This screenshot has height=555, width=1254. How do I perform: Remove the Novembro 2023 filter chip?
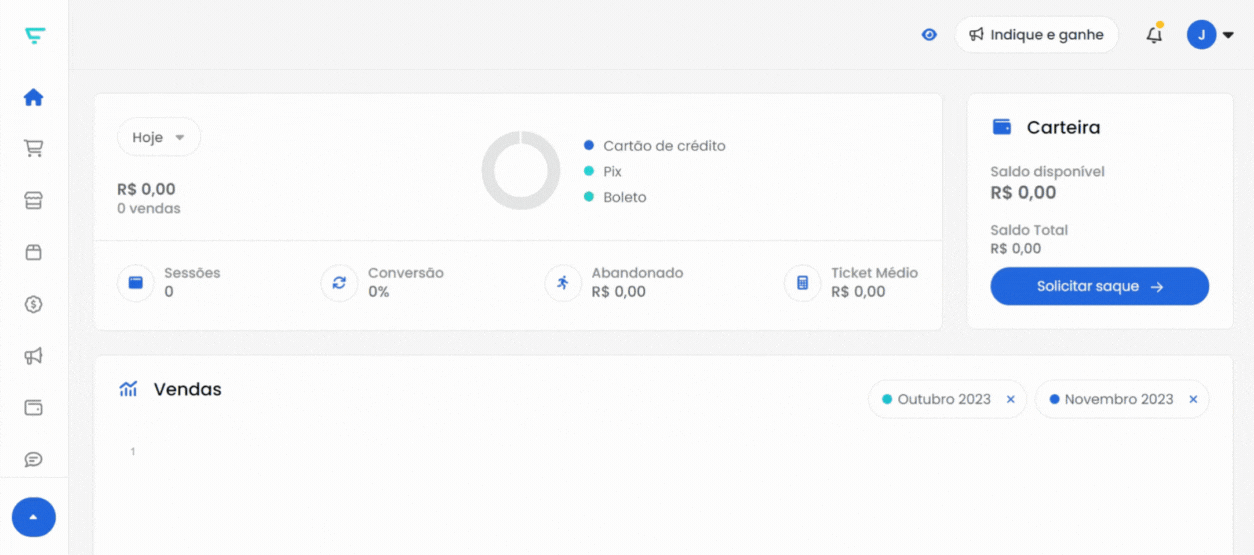(1193, 399)
